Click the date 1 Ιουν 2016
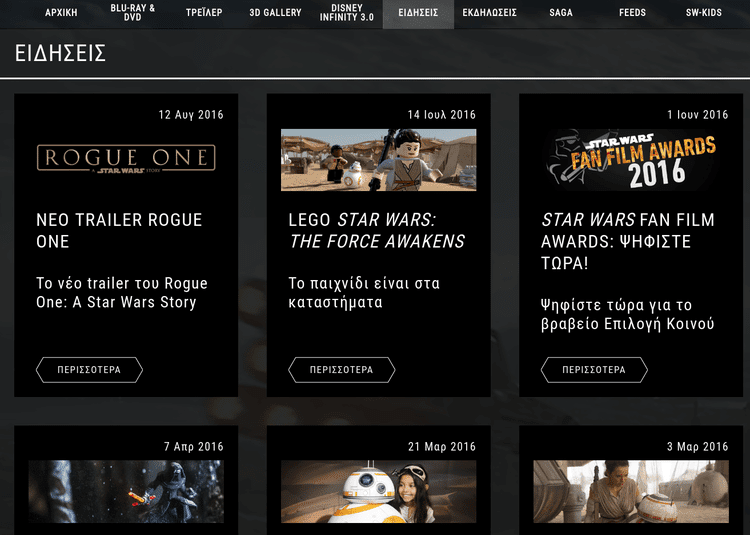Image resolution: width=750 pixels, height=535 pixels. coord(697,115)
